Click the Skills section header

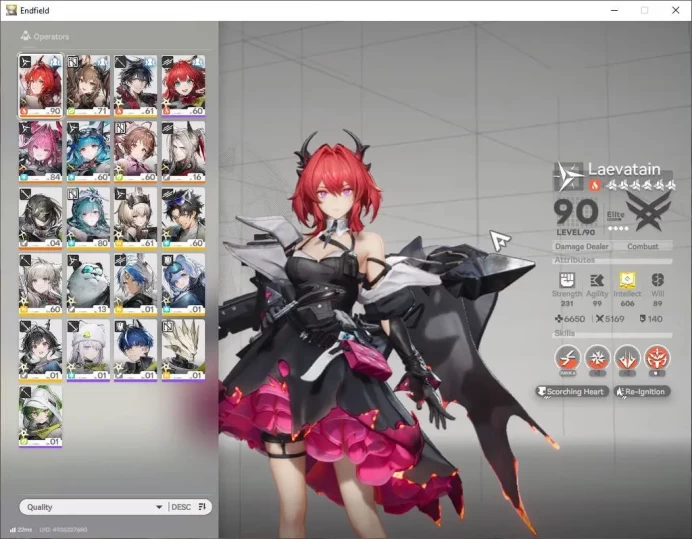564,333
